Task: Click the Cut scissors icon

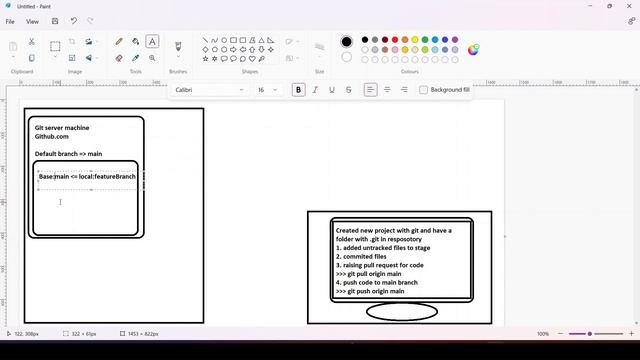Action: coord(31,42)
